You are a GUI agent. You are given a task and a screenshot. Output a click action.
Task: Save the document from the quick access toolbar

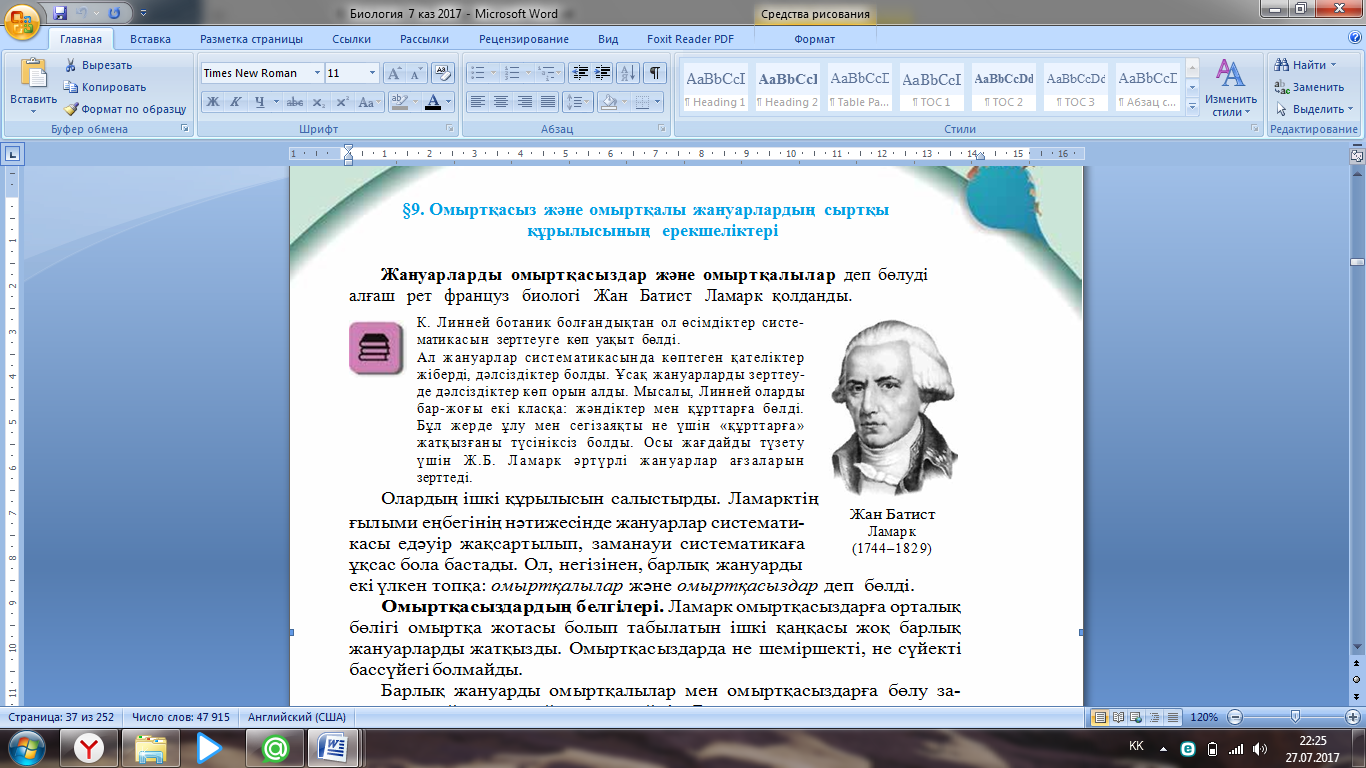click(x=61, y=14)
